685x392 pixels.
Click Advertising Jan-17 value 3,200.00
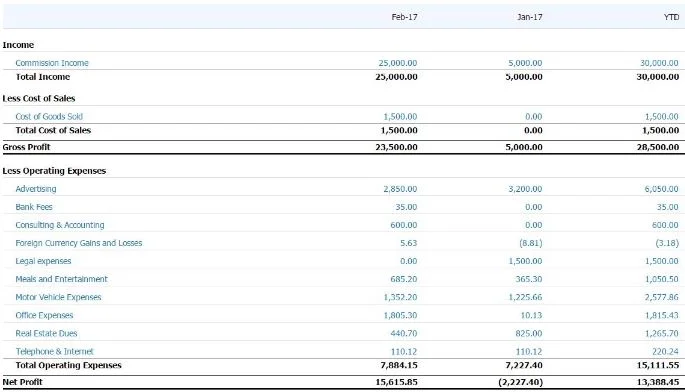point(525,189)
